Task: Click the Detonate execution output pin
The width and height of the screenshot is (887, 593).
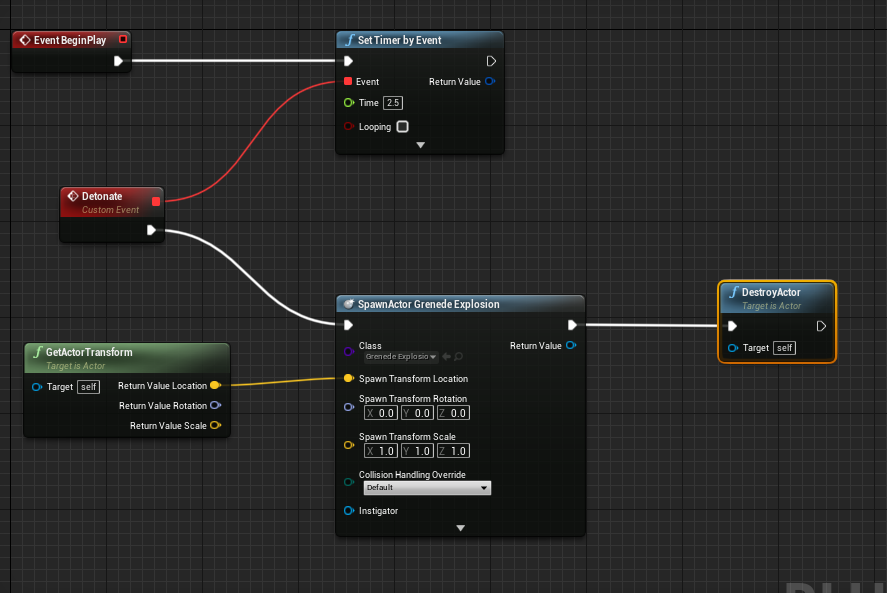Action: (x=151, y=230)
